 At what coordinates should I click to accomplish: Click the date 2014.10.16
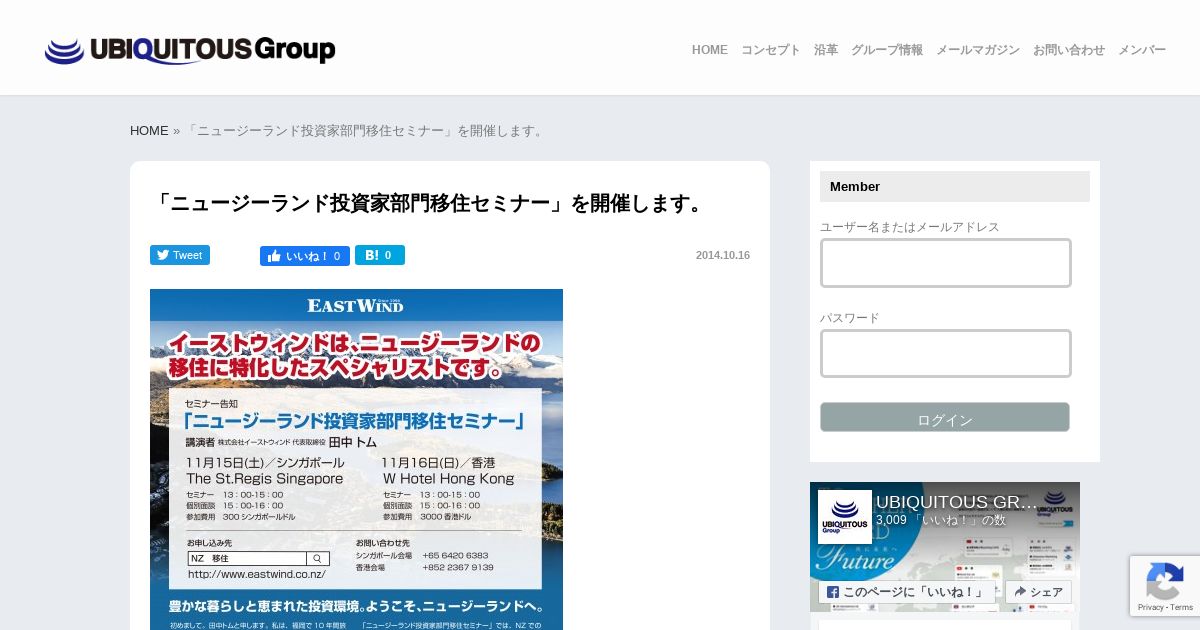[723, 255]
